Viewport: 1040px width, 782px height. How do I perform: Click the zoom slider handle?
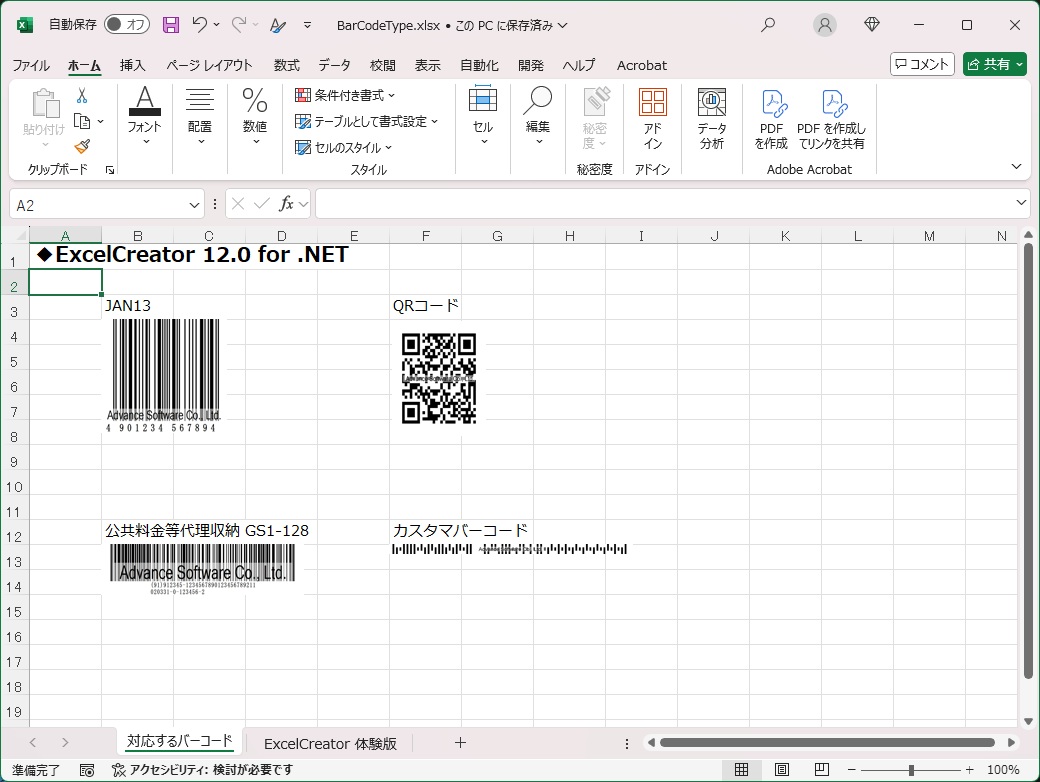(911, 769)
